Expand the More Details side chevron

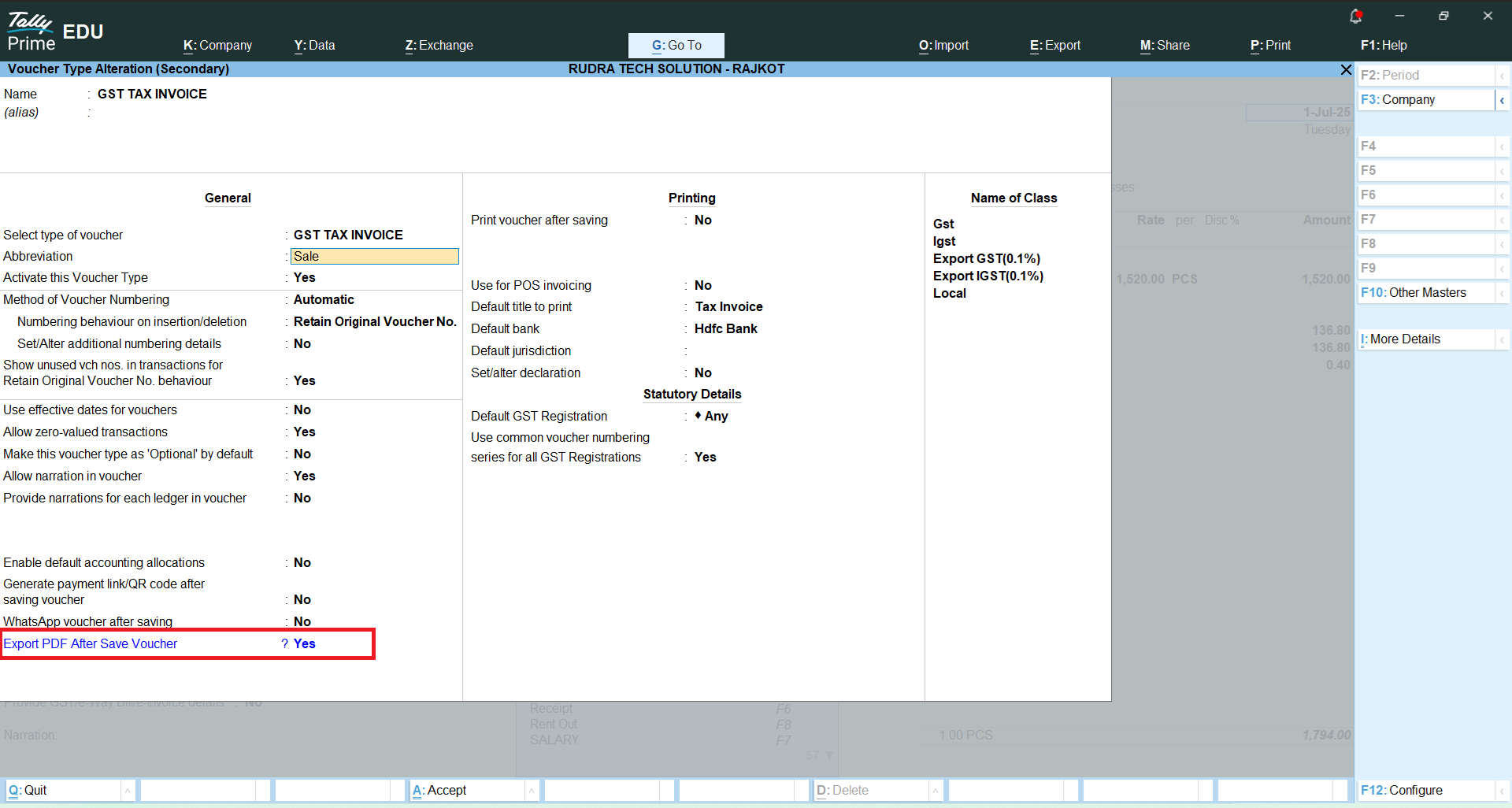(x=1502, y=339)
